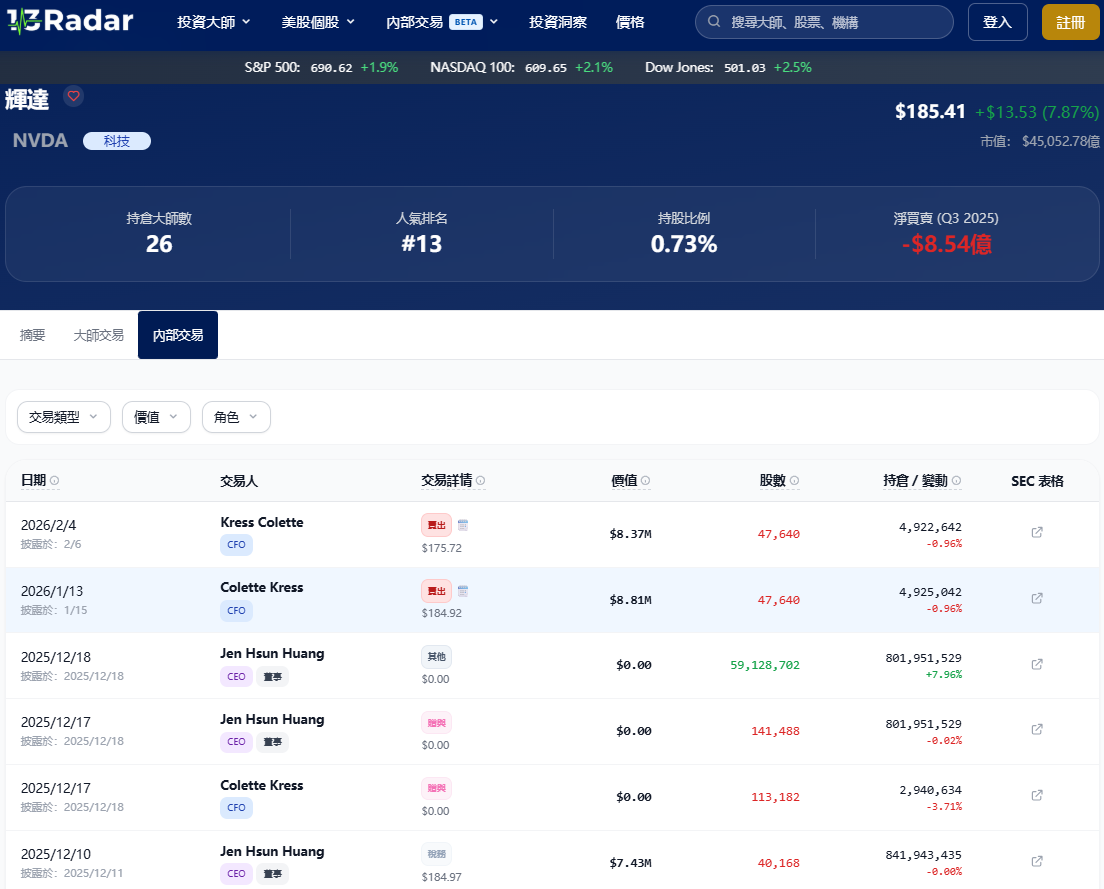
Task: Select the 內部交易 tab
Action: pyautogui.click(x=178, y=335)
